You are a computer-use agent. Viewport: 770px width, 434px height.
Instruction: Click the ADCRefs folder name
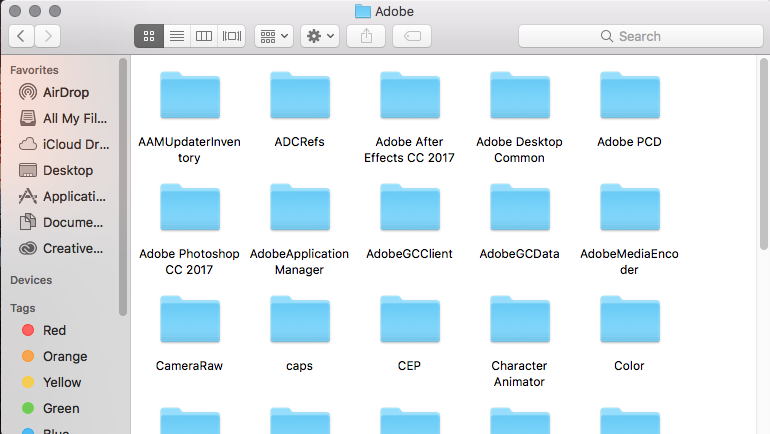pyautogui.click(x=300, y=142)
